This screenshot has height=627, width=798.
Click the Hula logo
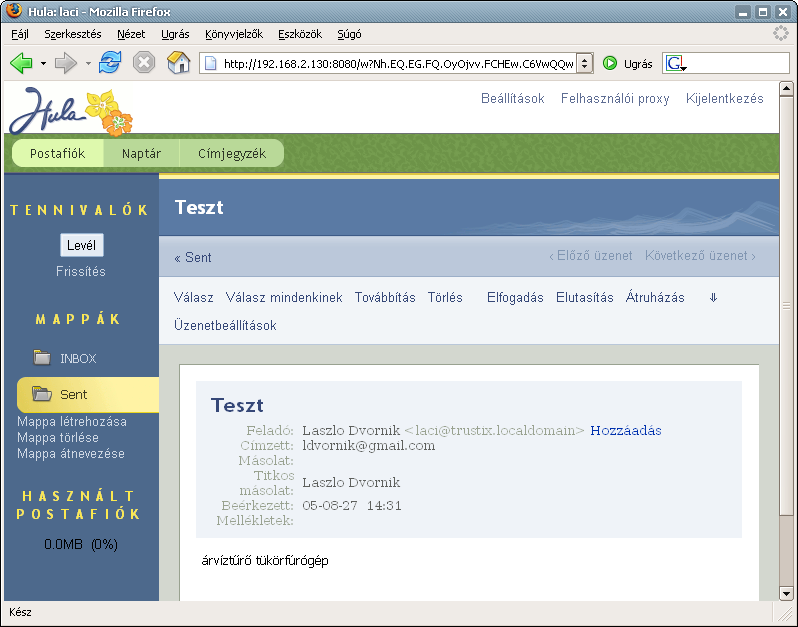click(71, 111)
